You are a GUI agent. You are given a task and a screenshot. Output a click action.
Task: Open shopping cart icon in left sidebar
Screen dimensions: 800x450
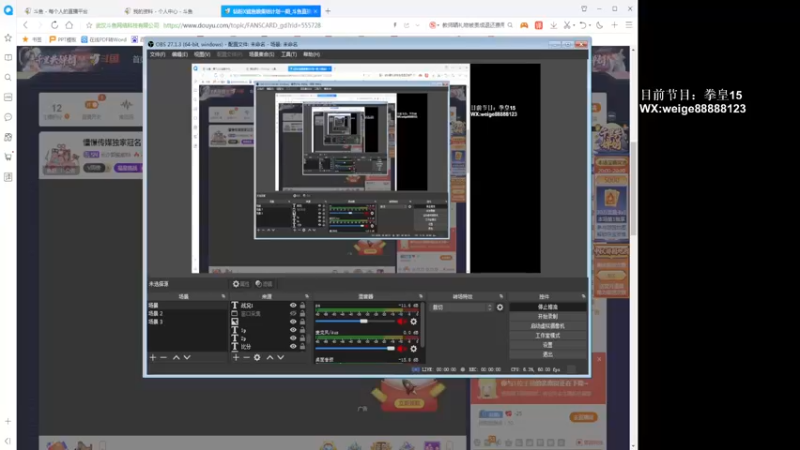pos(8,157)
